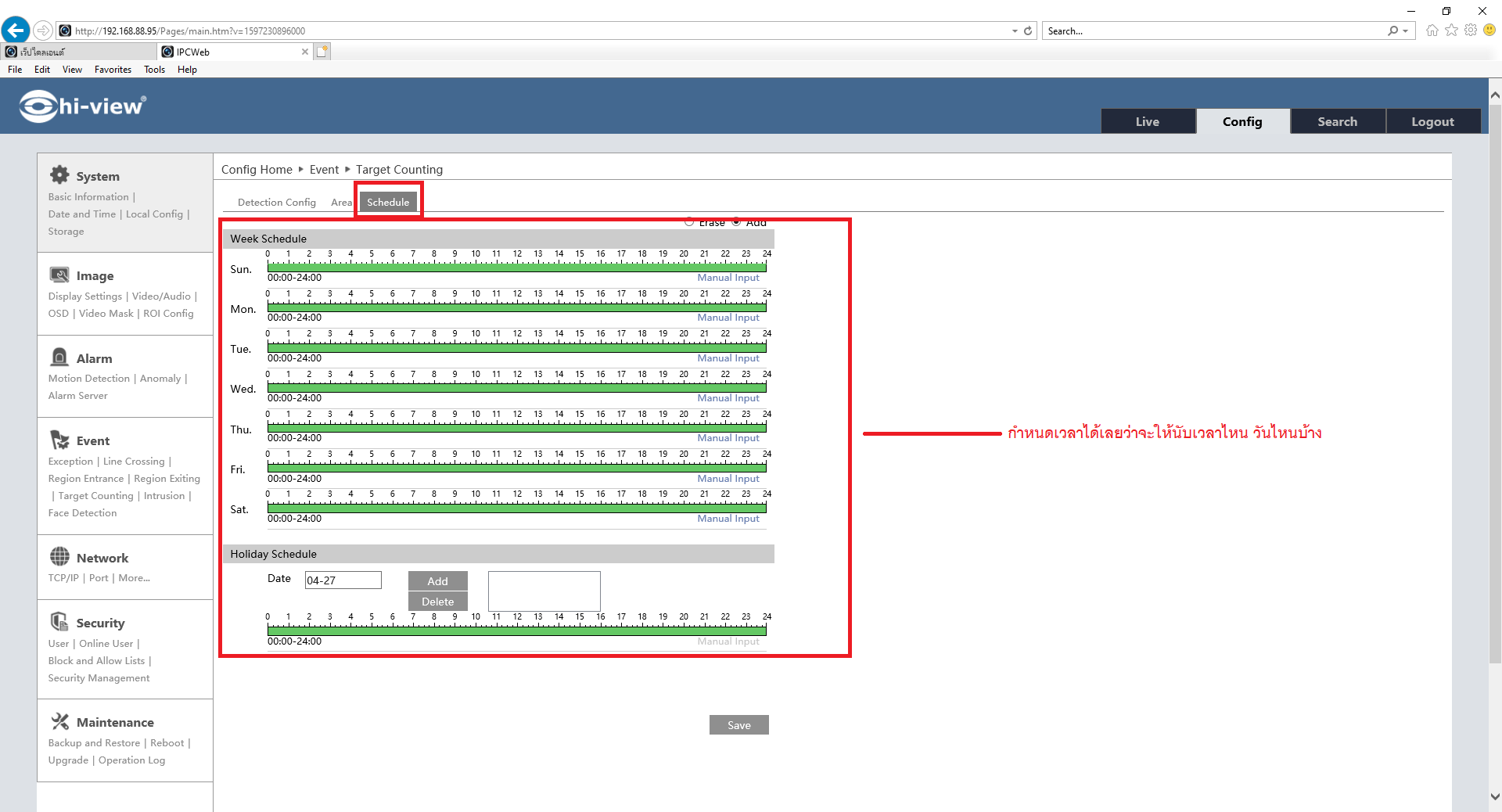This screenshot has width=1502, height=812.
Task: Click the Image section icon
Action: [59, 275]
